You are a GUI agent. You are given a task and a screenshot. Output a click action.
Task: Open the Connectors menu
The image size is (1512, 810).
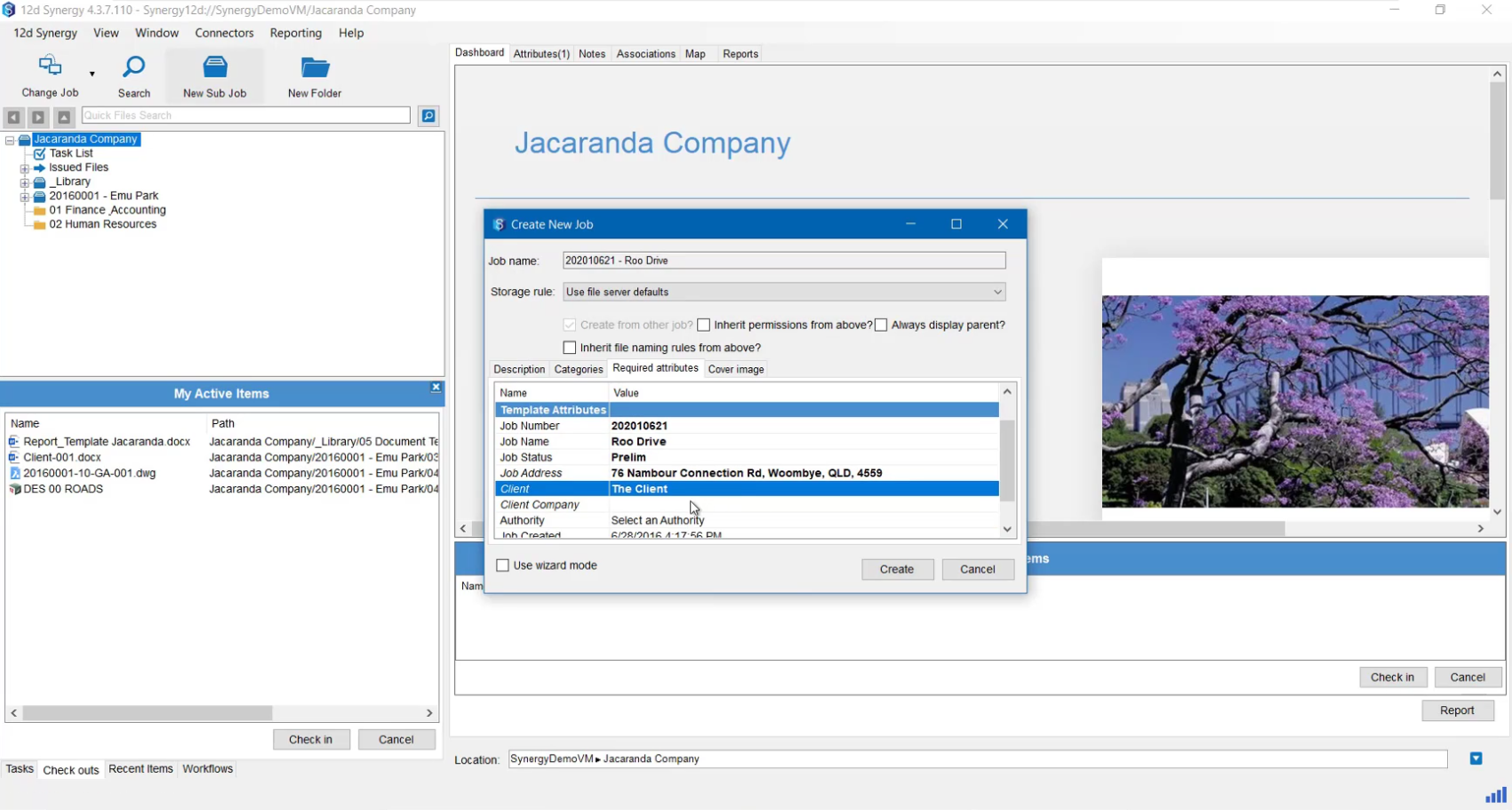click(224, 33)
